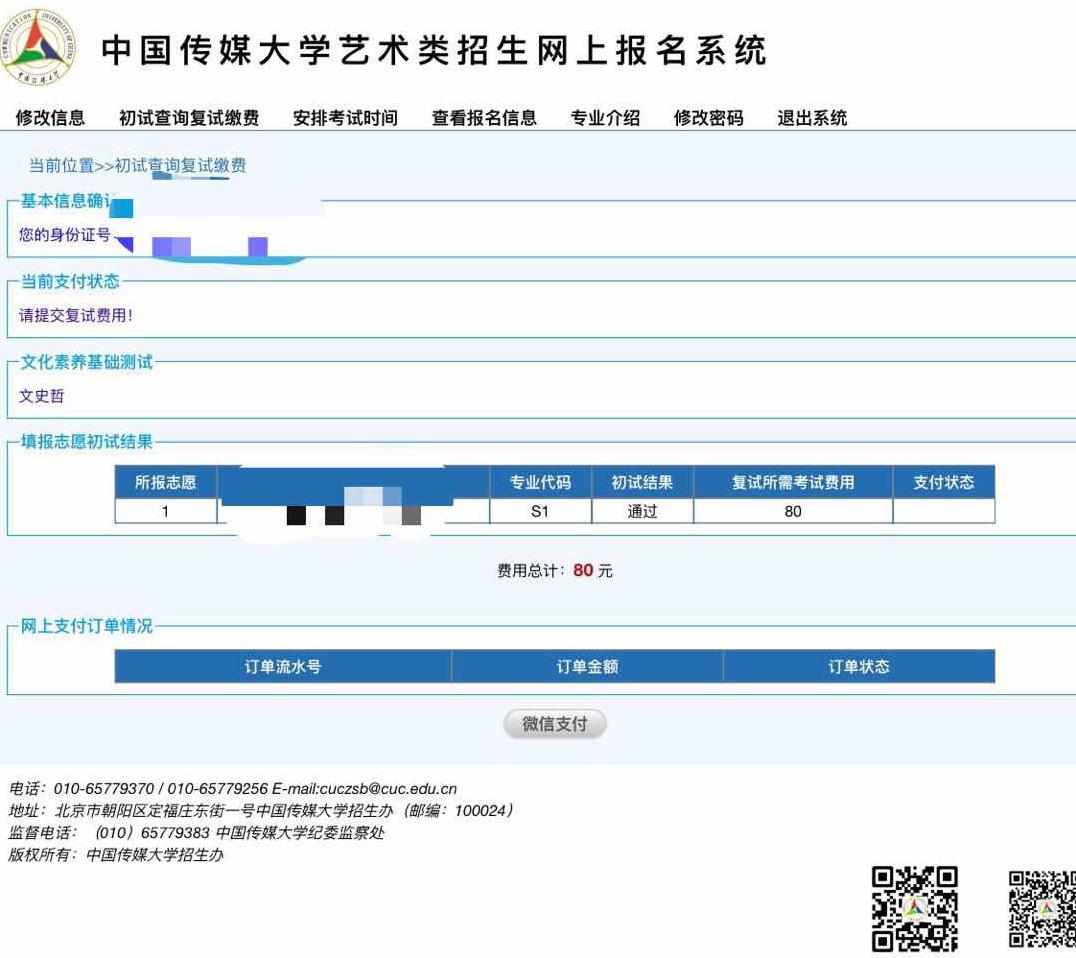Go to 安排考试时间 page
Image resolution: width=1076 pixels, height=958 pixels.
pos(345,118)
